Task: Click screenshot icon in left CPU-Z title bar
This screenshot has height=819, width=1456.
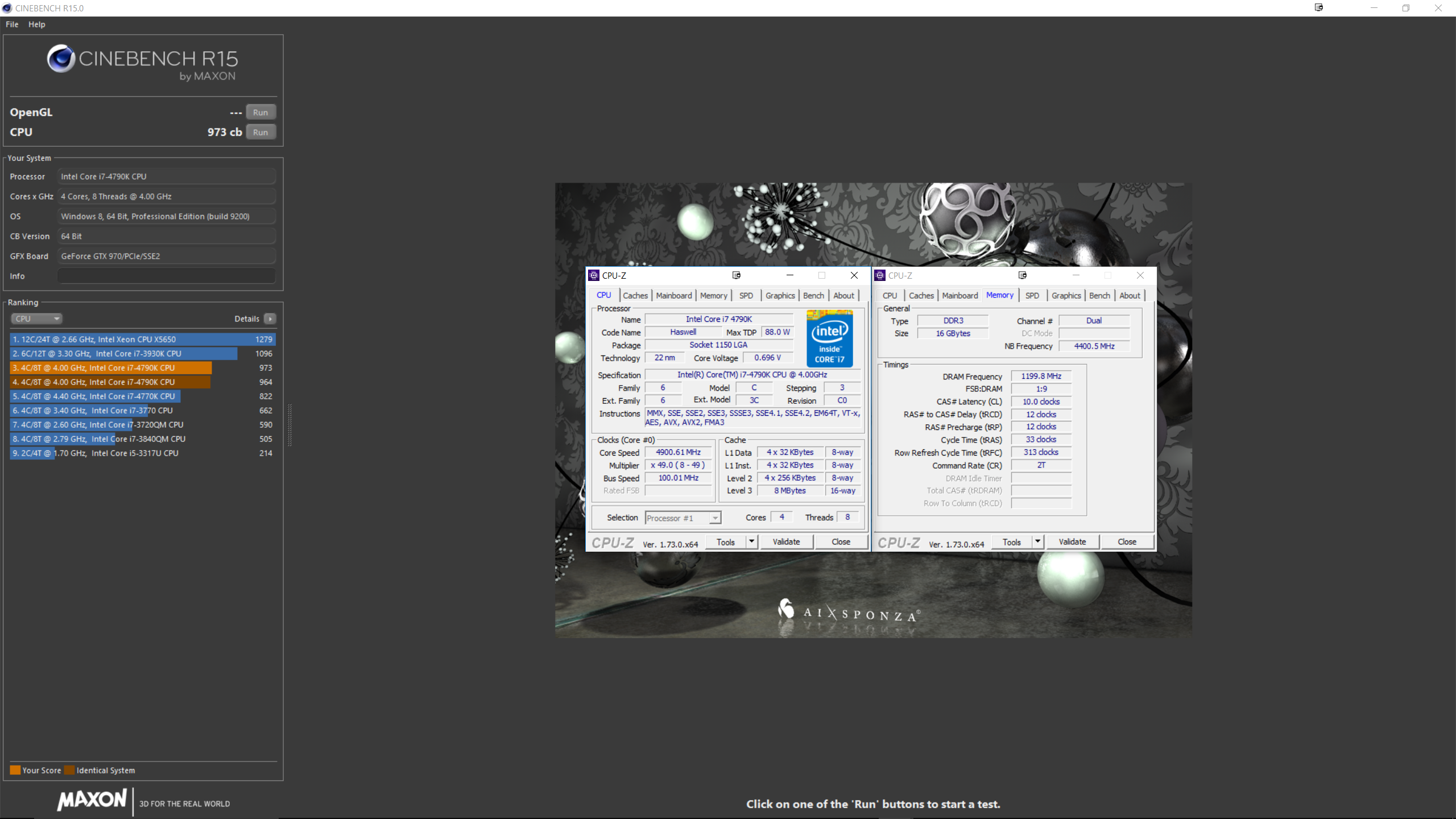Action: pos(737,275)
